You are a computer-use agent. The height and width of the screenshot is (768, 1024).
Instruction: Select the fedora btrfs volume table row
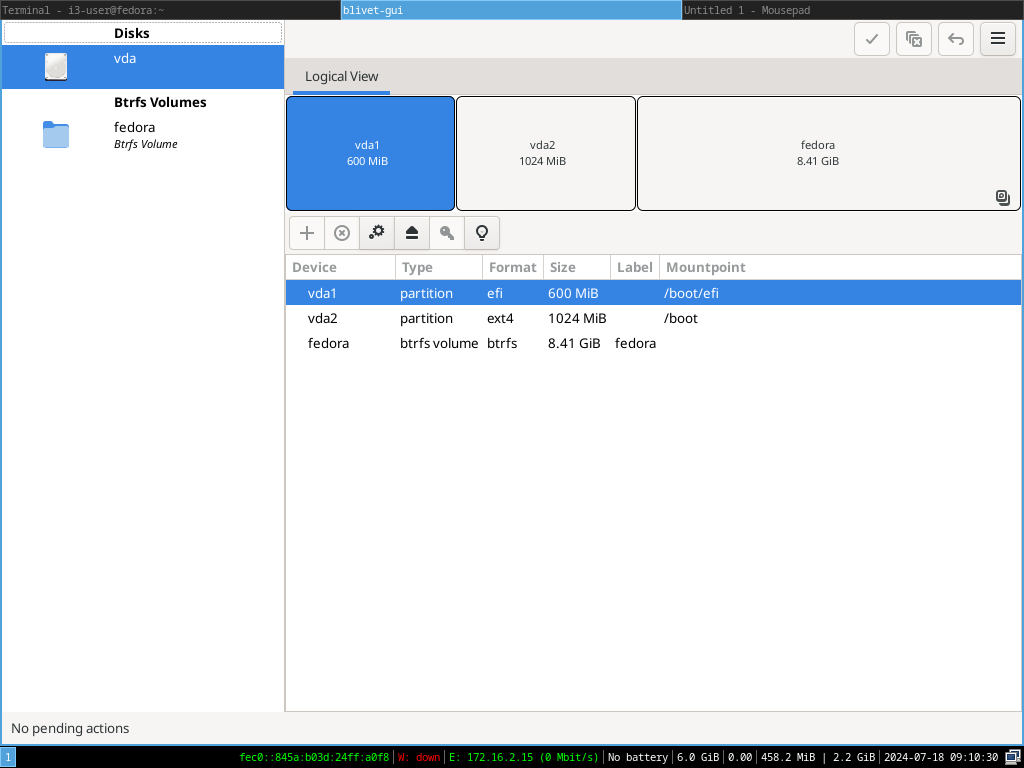654,343
